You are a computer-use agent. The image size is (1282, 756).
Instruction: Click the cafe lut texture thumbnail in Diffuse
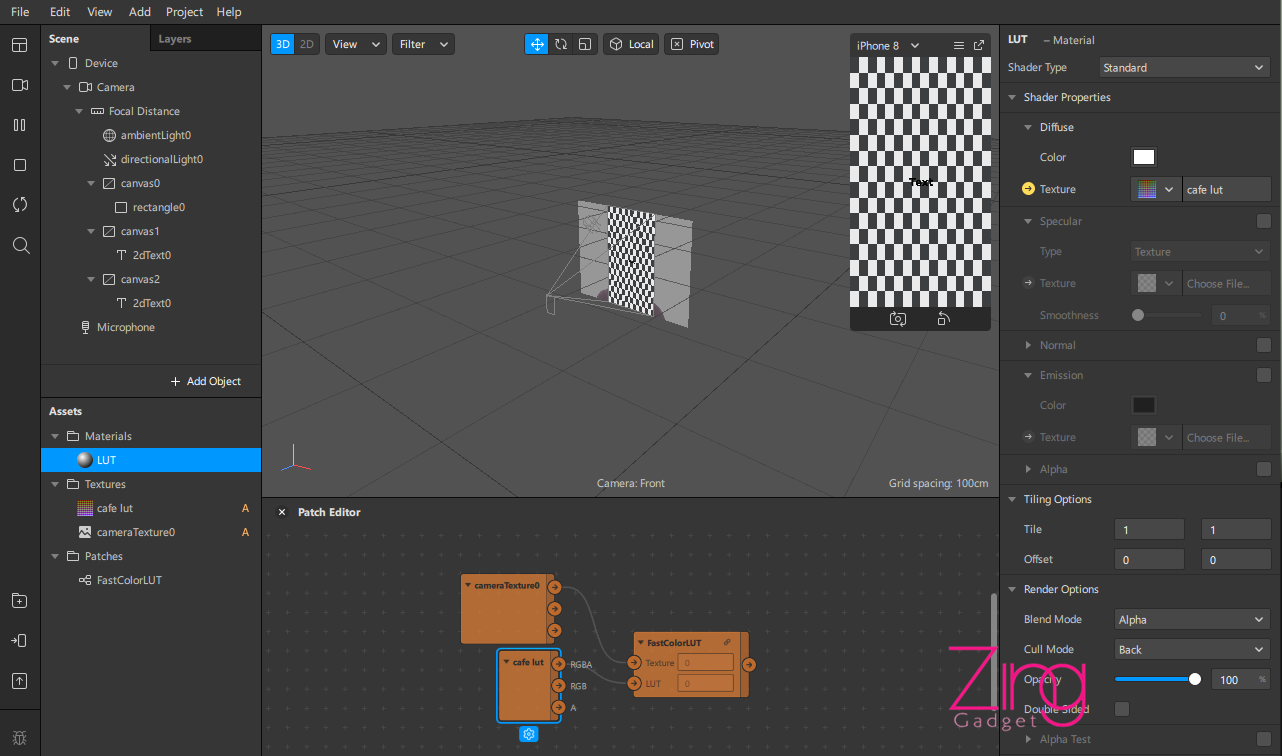1146,189
